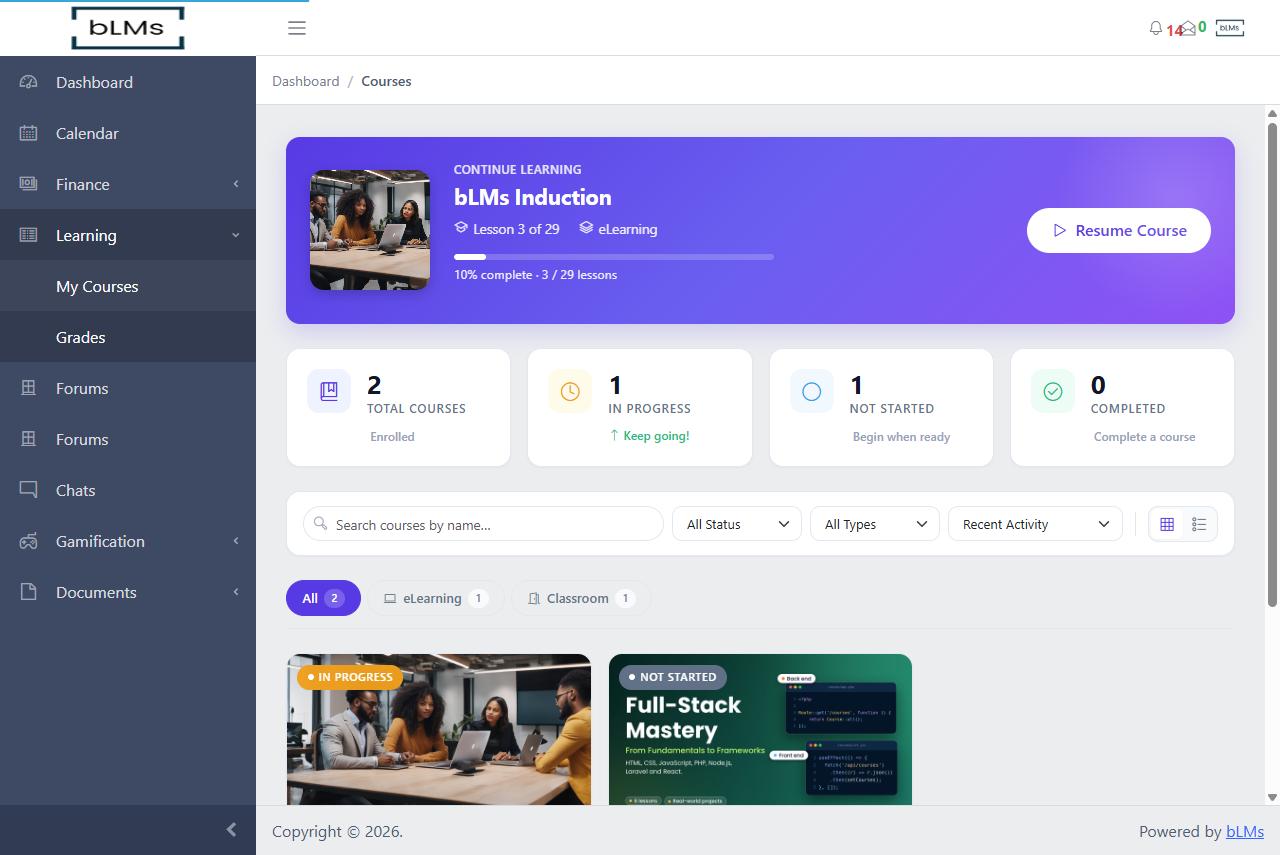Collapse the sidebar with bottom chevron
This screenshot has height=855, width=1280.
pyautogui.click(x=231, y=830)
